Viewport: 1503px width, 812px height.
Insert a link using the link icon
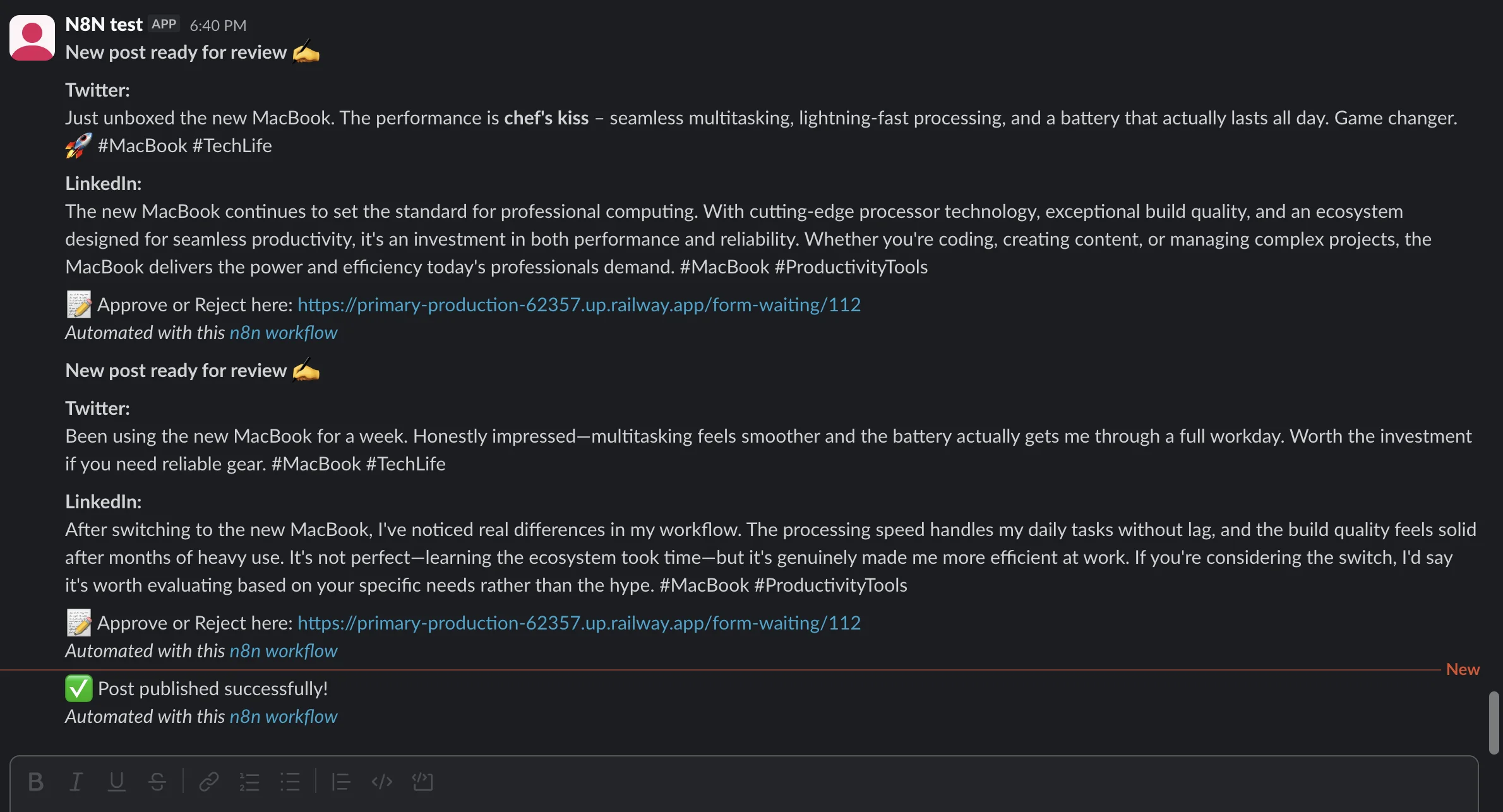pos(208,782)
